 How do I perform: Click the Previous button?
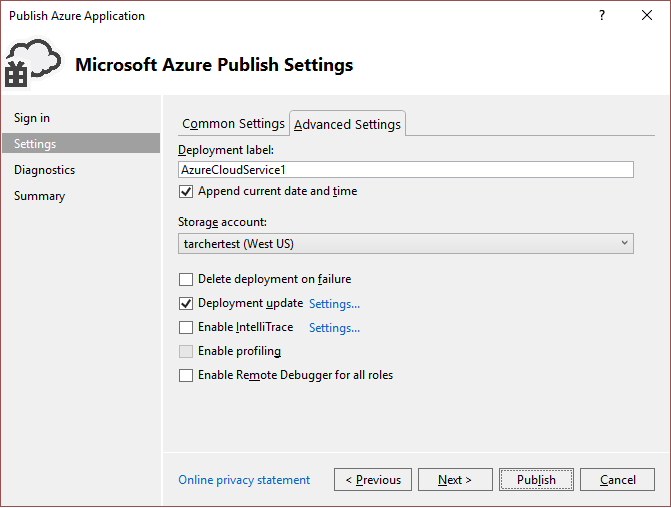click(373, 479)
